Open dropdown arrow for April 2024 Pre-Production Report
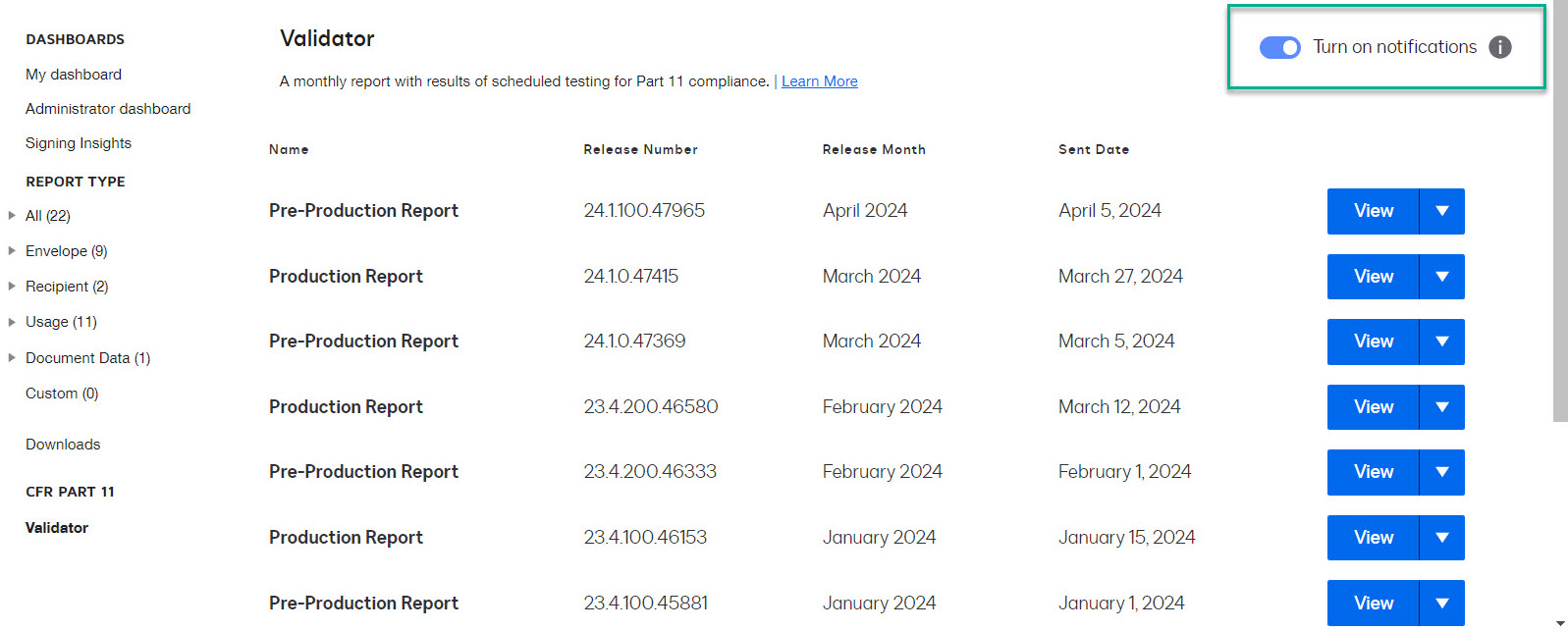The height and width of the screenshot is (631, 1568). 1441,211
